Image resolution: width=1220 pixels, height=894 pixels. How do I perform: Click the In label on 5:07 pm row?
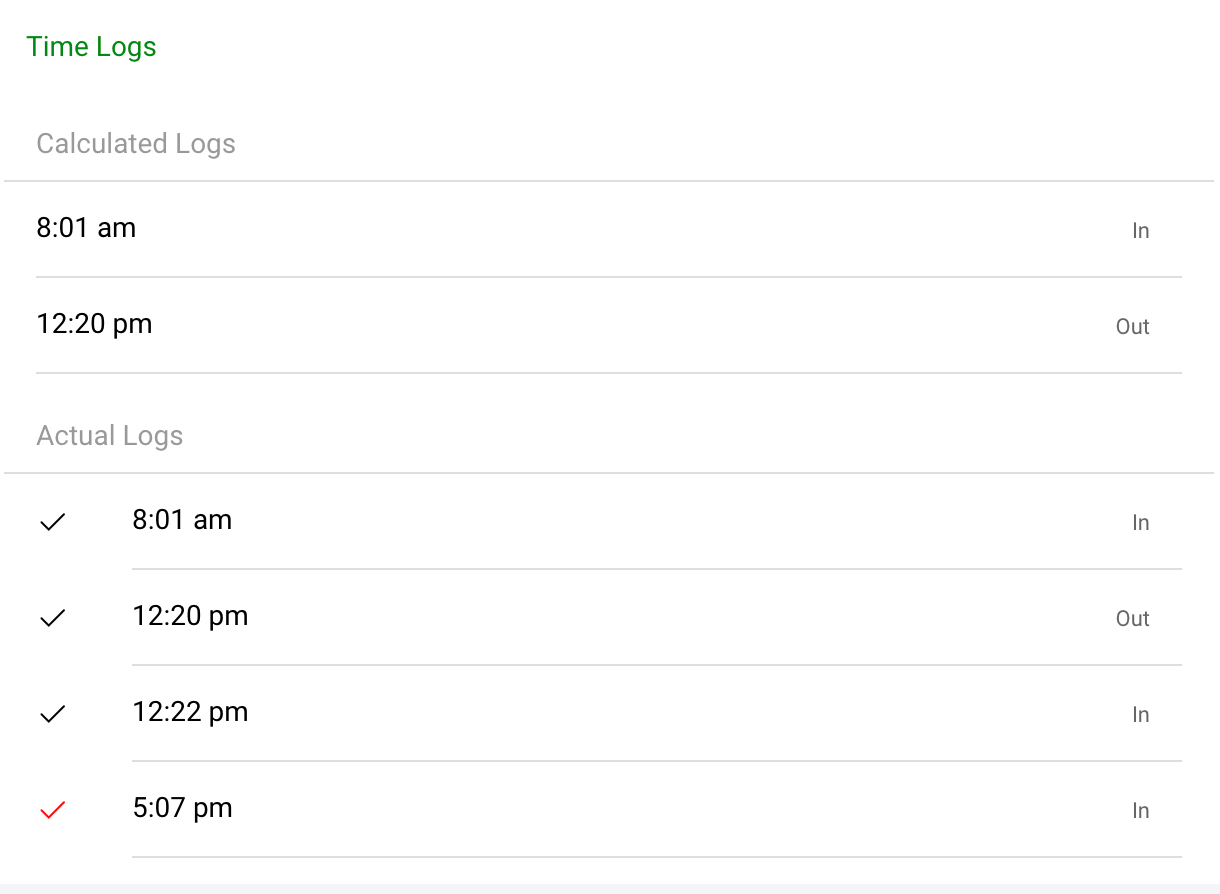click(1140, 811)
